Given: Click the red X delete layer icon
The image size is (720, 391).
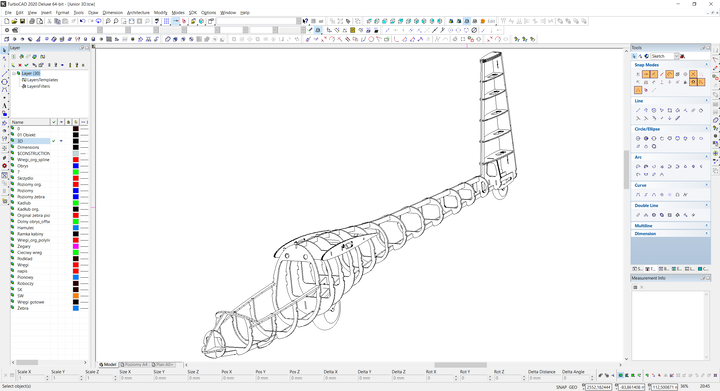Looking at the screenshot, I should pyautogui.click(x=20, y=65).
